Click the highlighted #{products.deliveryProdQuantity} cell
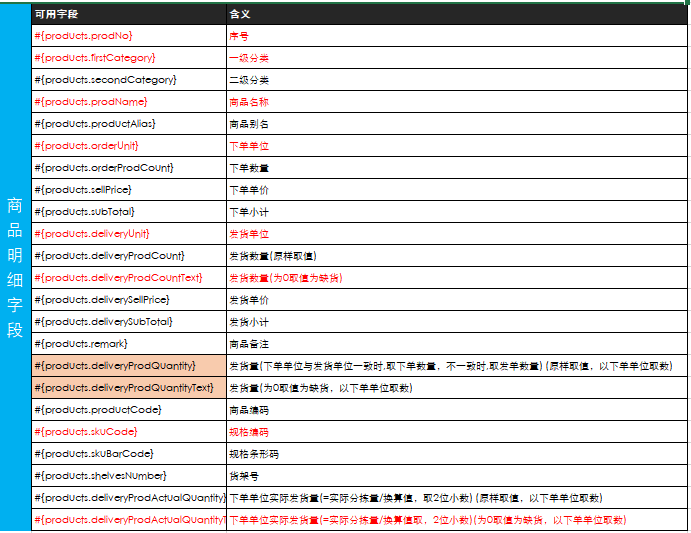 coord(129,365)
